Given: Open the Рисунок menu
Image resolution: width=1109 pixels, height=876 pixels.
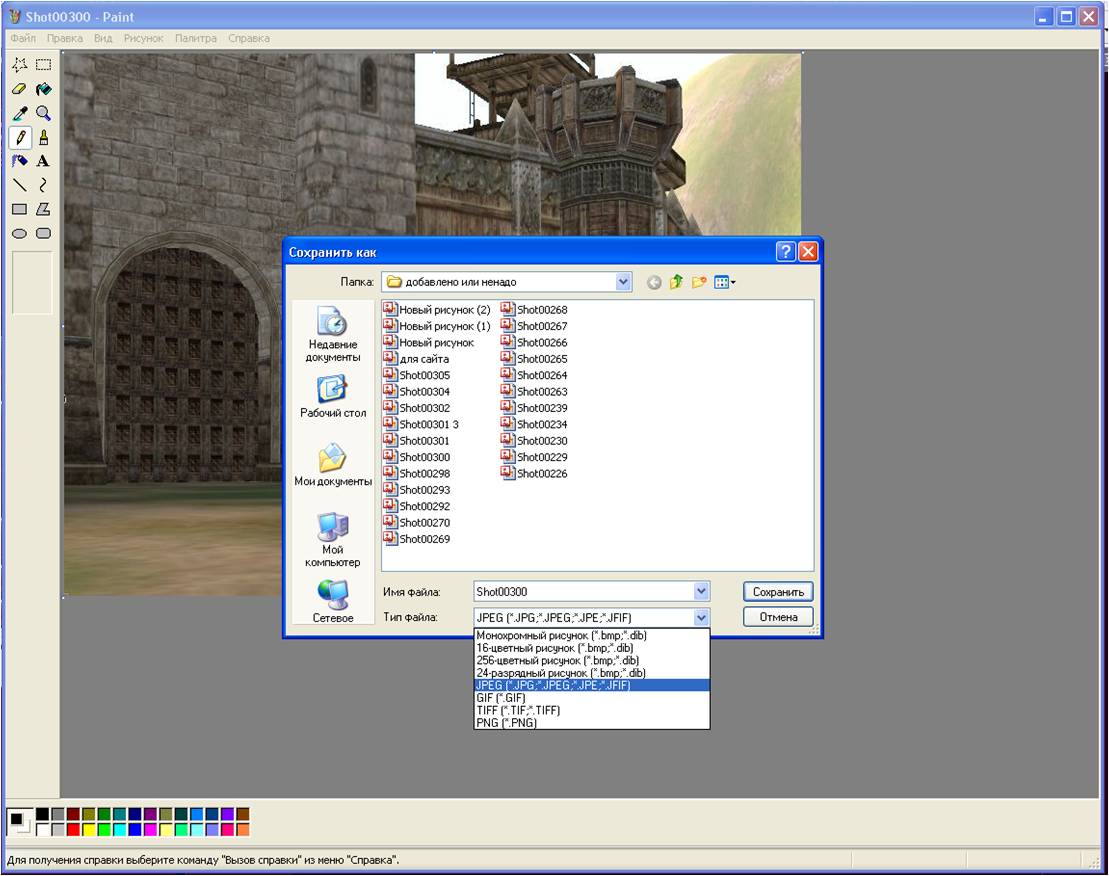Looking at the screenshot, I should [144, 38].
